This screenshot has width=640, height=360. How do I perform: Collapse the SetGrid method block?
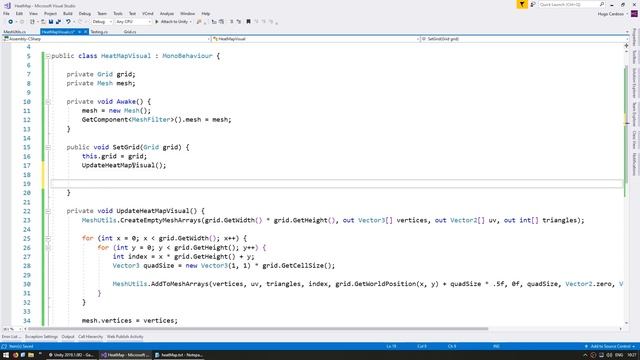[48, 147]
